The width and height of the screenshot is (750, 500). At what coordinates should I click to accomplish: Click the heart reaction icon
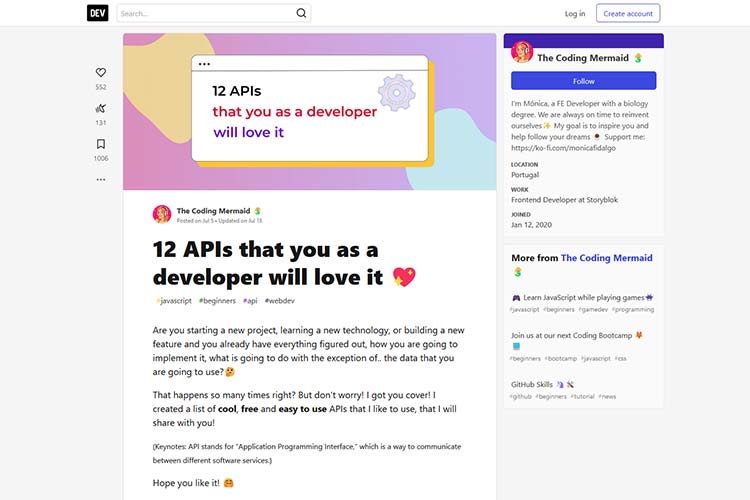(101, 72)
